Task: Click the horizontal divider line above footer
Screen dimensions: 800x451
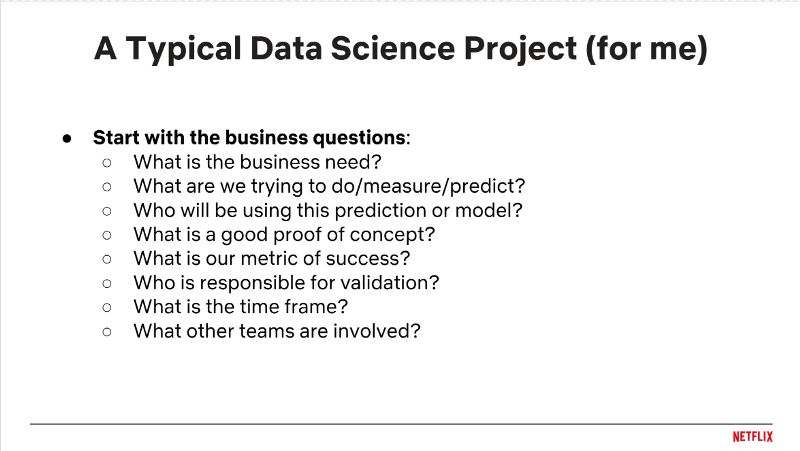Action: (400, 424)
